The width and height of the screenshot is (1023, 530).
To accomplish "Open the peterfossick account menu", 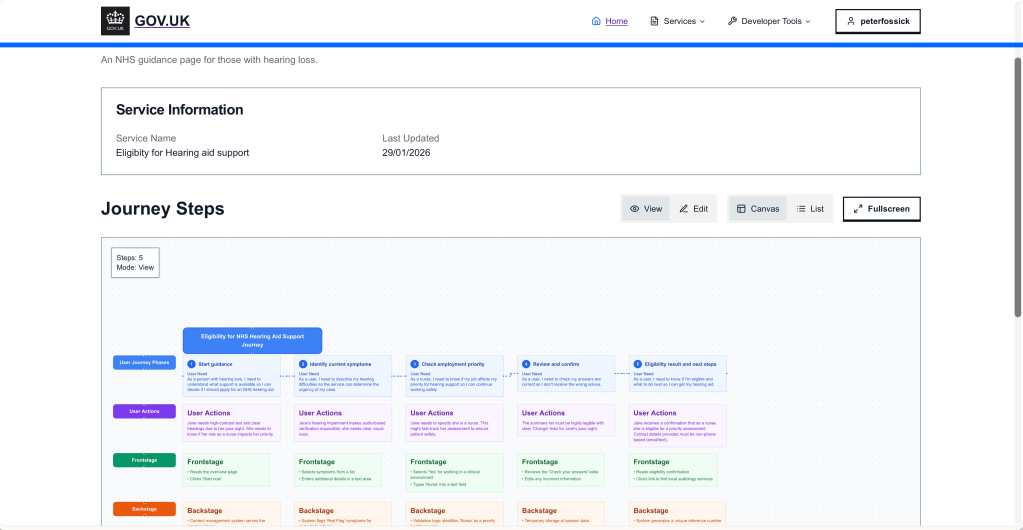I will click(x=878, y=21).
